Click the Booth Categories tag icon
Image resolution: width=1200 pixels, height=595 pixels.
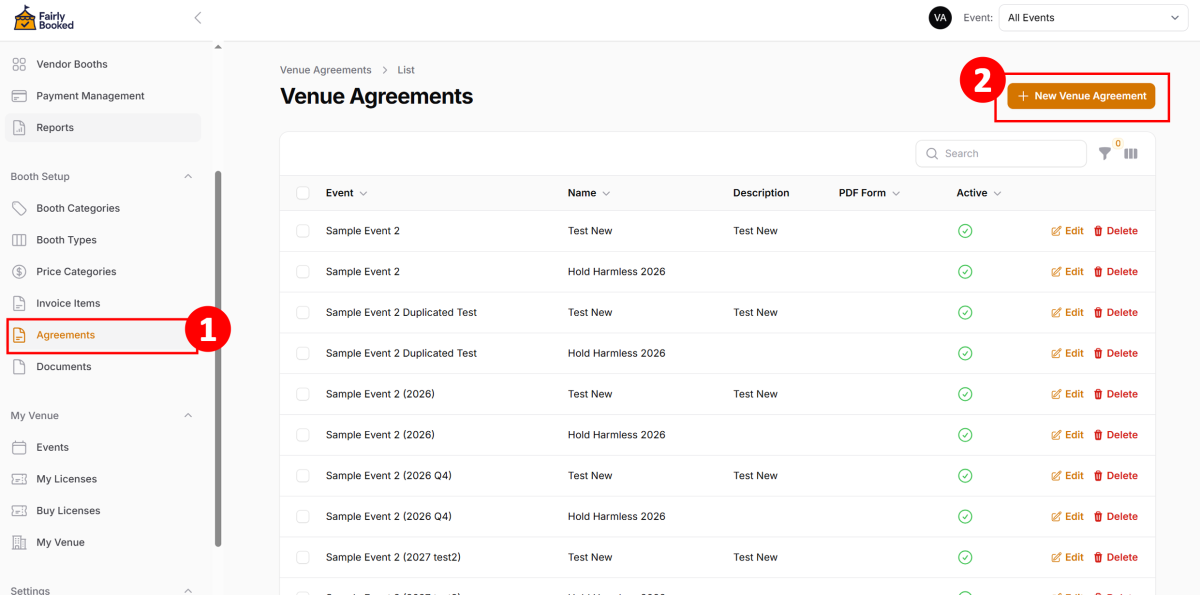pos(19,208)
